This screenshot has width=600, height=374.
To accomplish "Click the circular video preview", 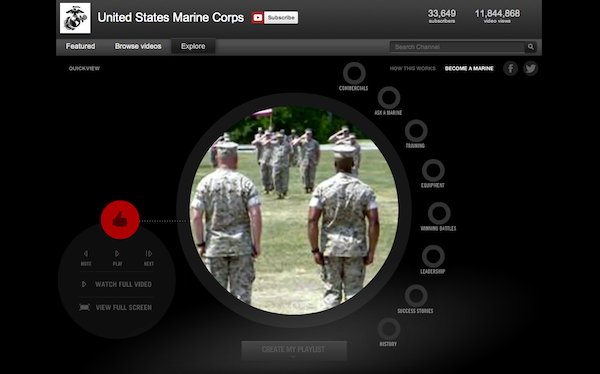I will tap(294, 210).
